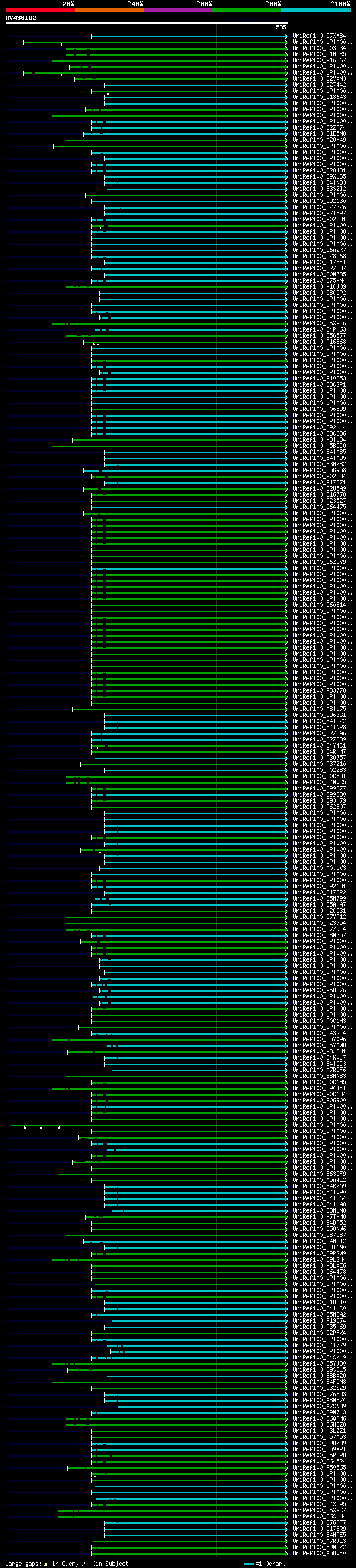Select the AV436102 query name
356x1568 pixels.
21,18
